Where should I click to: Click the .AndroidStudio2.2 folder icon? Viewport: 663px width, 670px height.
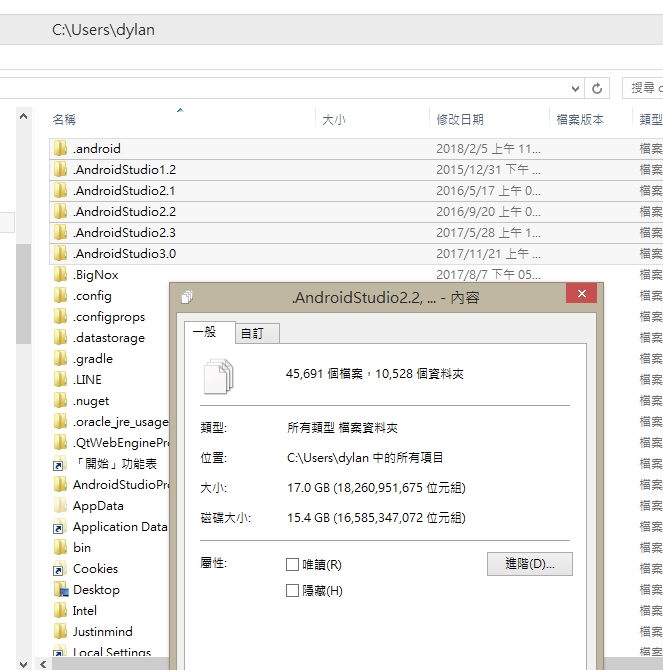(x=60, y=211)
